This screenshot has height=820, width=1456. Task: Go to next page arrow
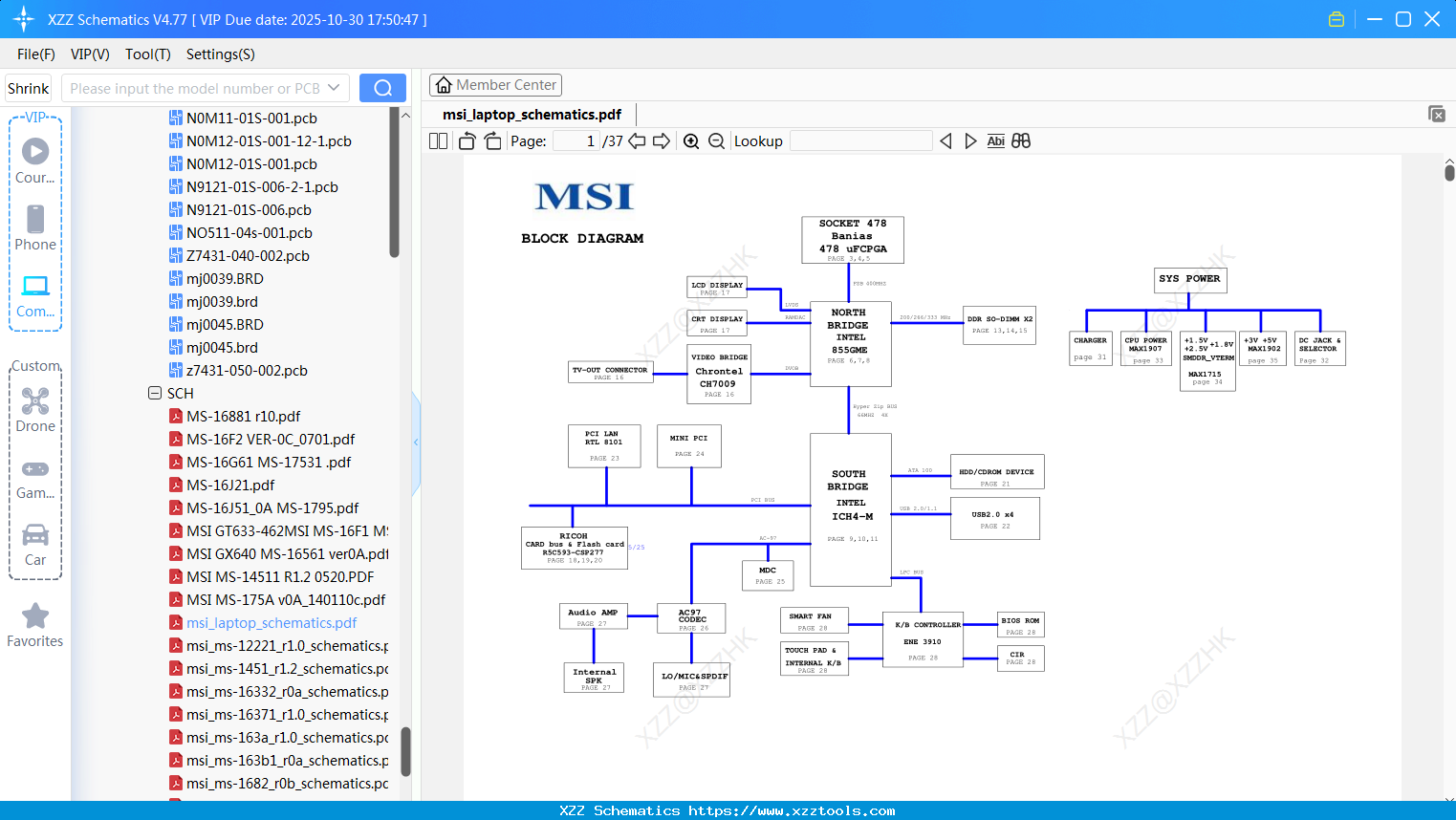[662, 141]
